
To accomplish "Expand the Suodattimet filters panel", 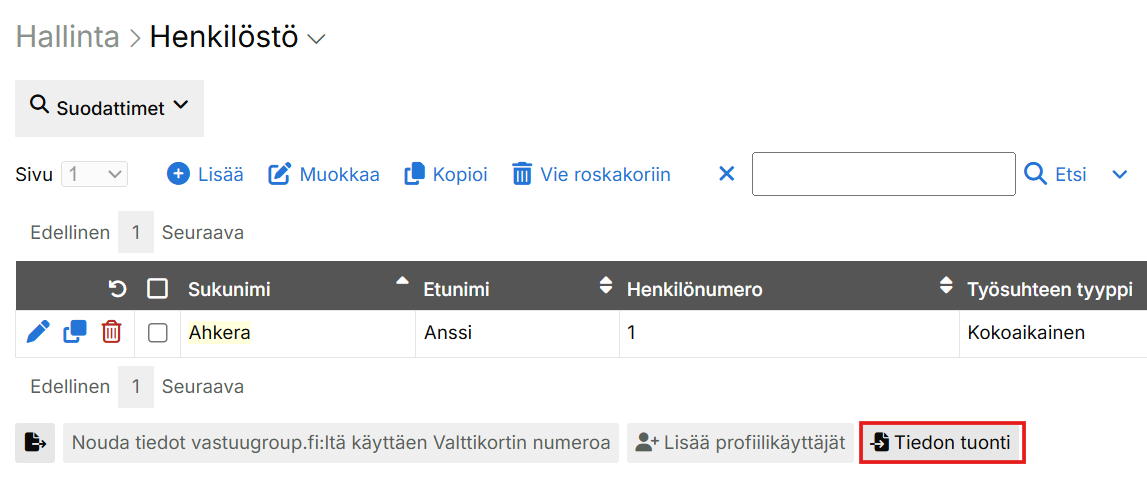I will [x=109, y=108].
